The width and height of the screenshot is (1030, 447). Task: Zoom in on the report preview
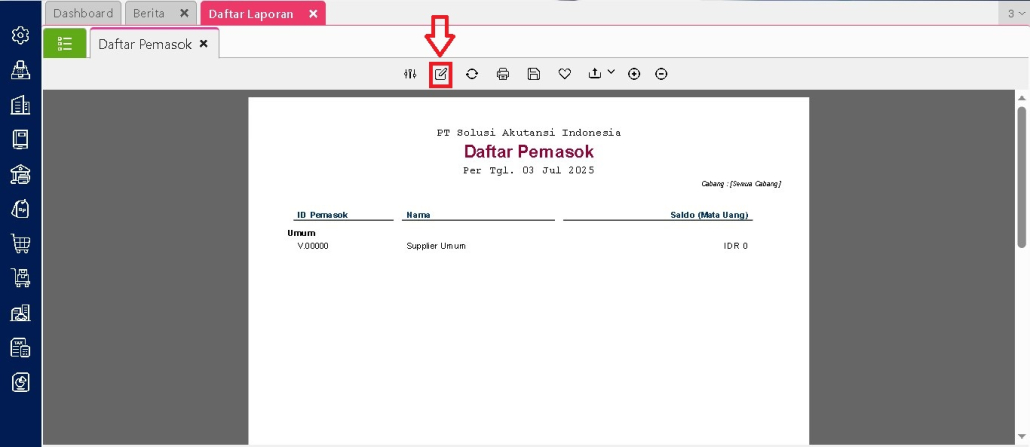[x=634, y=74]
